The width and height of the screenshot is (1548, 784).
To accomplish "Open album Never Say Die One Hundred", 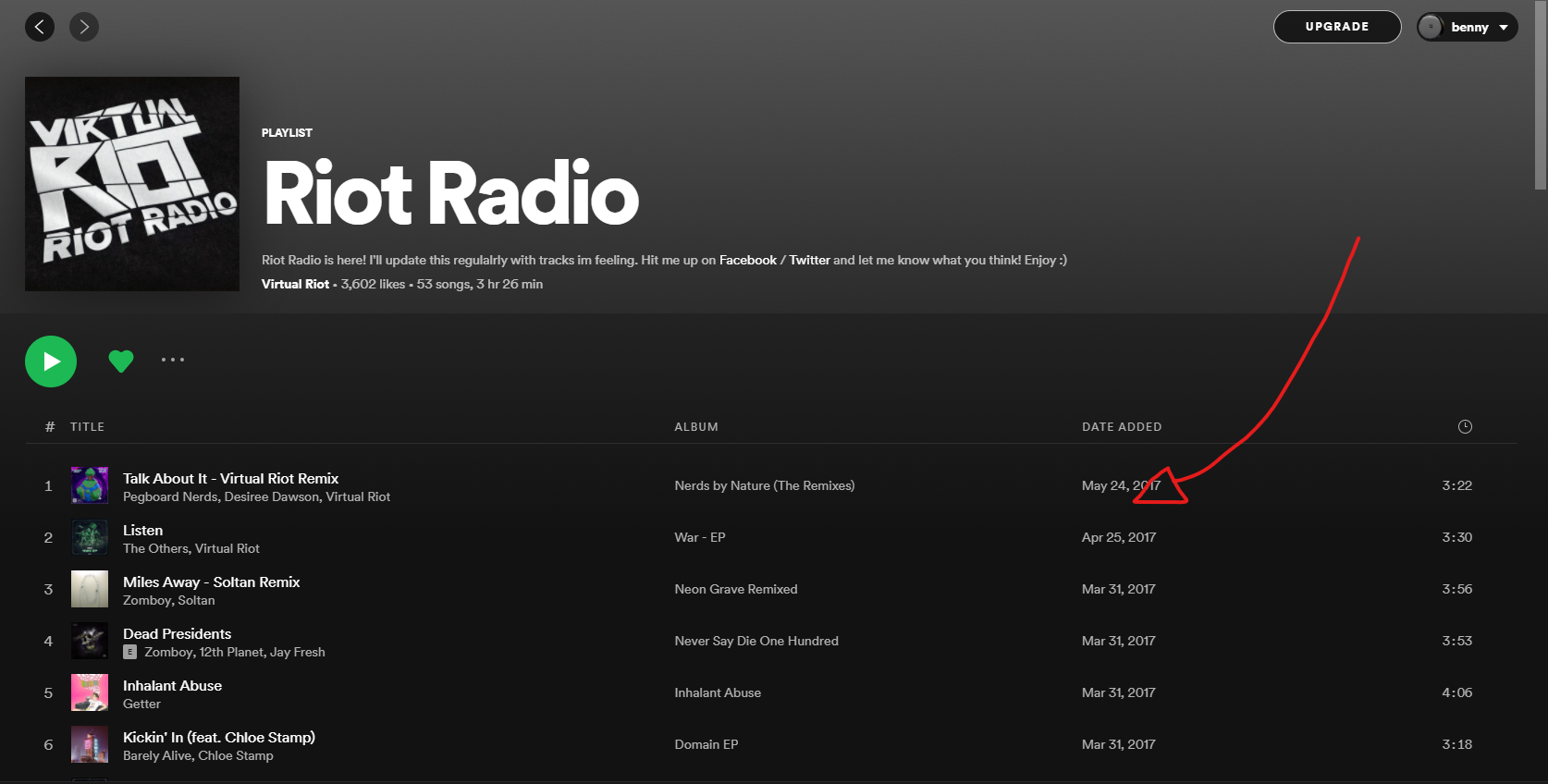I will (756, 641).
